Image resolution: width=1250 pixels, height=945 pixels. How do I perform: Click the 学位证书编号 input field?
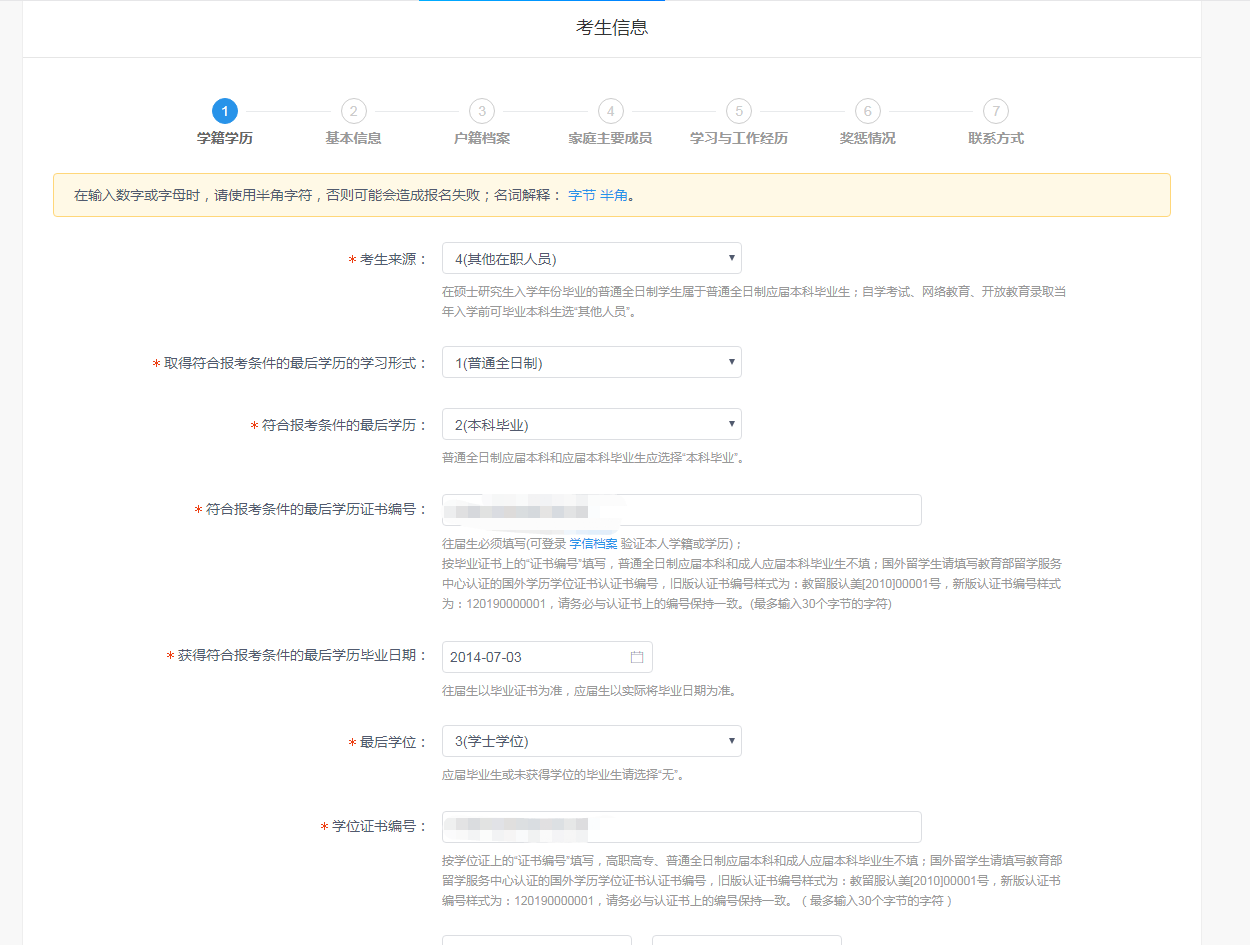(681, 827)
